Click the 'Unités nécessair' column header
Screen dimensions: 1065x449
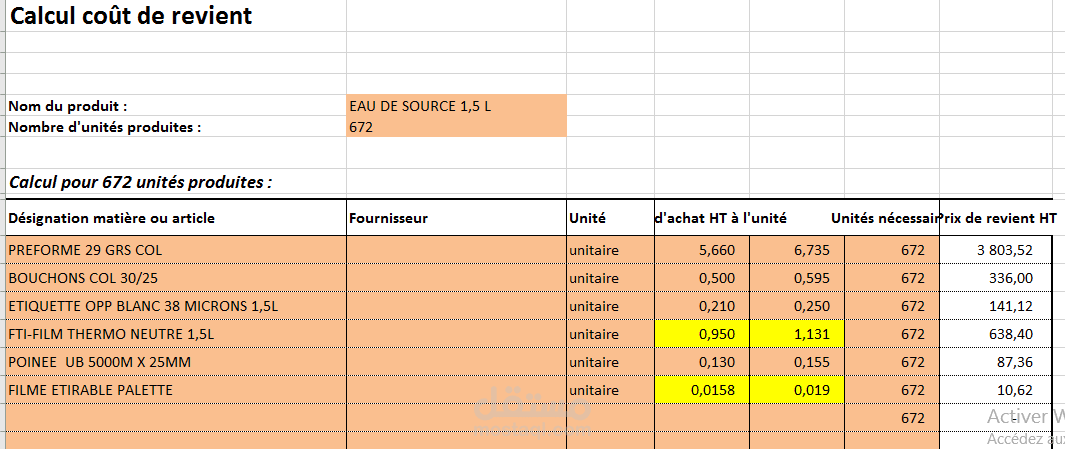[885, 218]
